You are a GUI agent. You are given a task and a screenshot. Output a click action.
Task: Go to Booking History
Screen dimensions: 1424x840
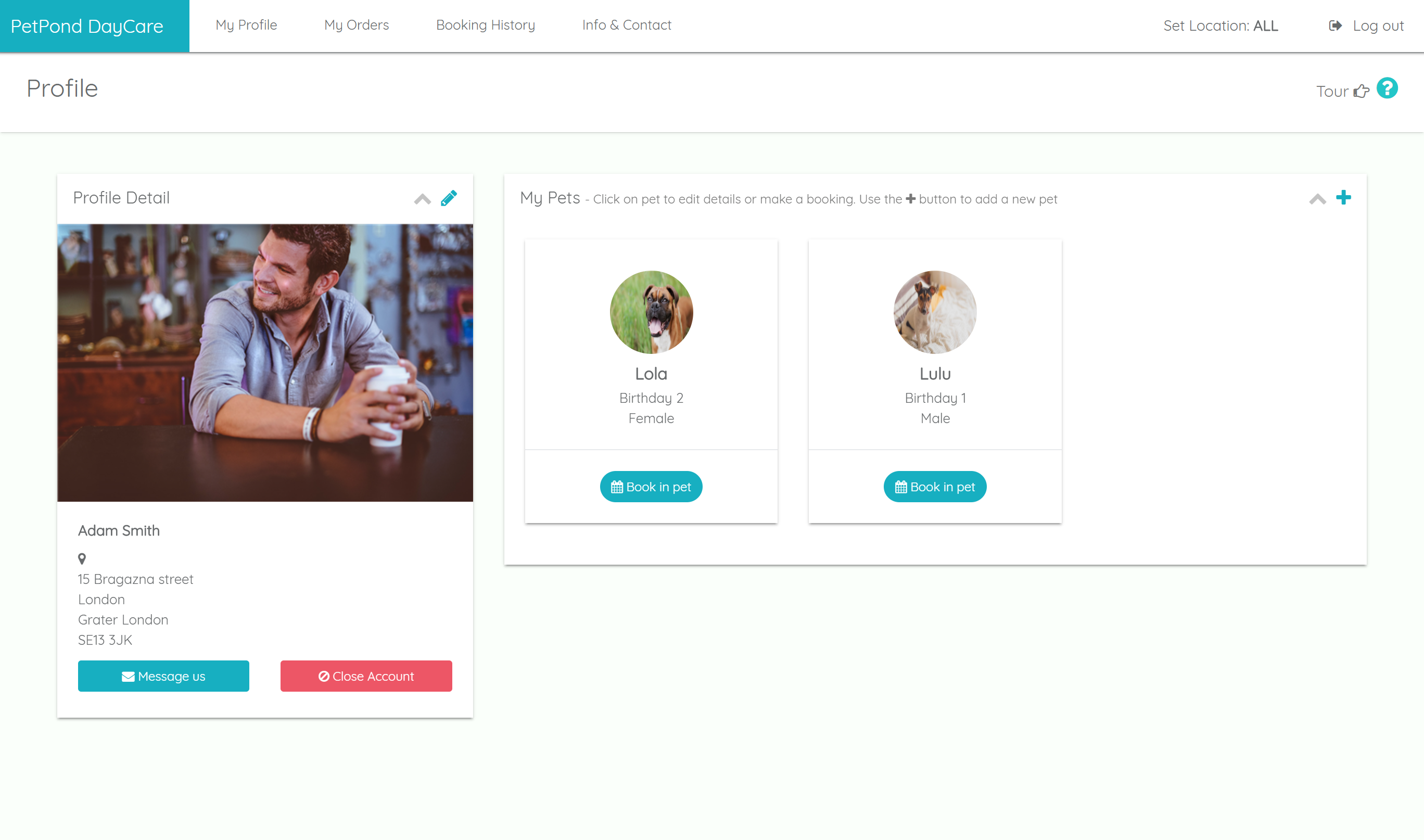485,25
